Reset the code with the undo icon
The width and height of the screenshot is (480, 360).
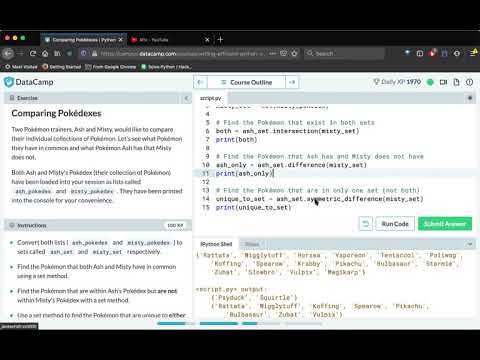(366, 224)
